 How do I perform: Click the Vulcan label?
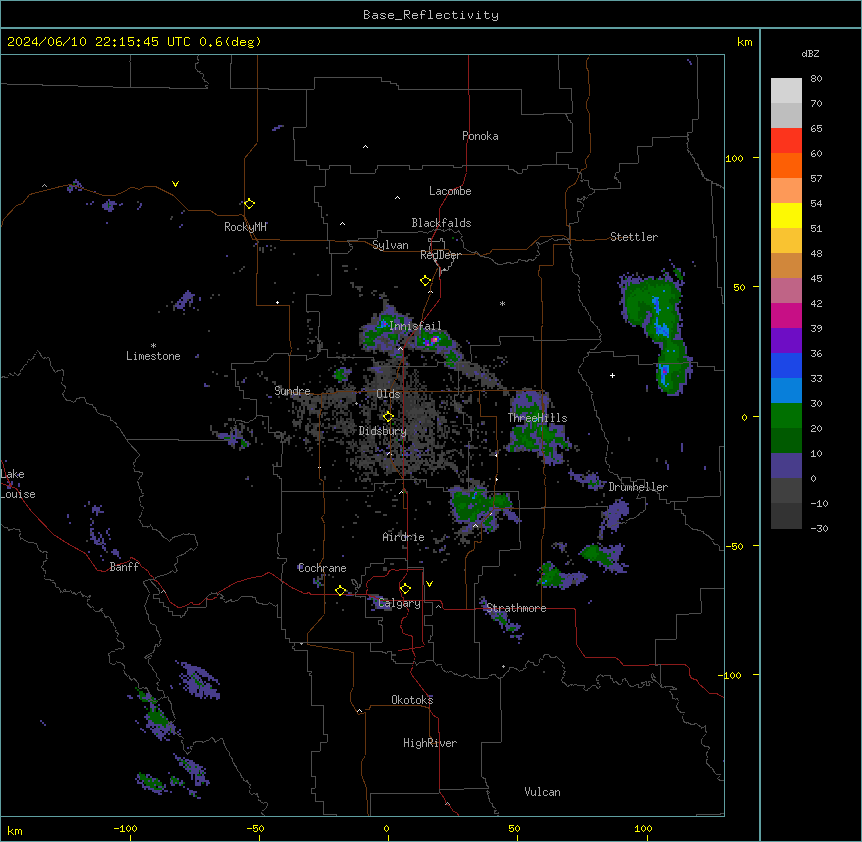pos(543,792)
